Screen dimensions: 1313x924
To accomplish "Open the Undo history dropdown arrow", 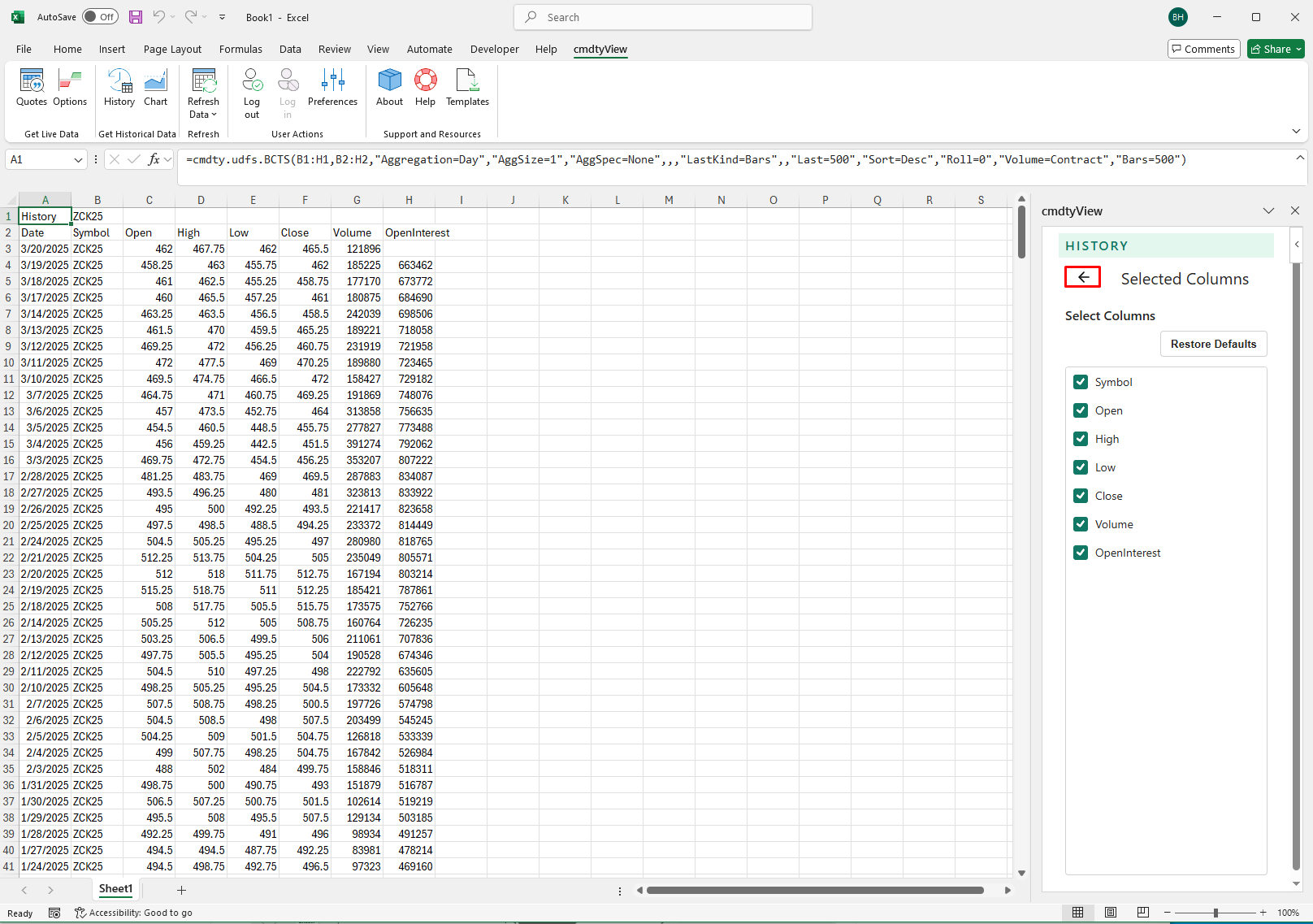I will click(x=173, y=17).
